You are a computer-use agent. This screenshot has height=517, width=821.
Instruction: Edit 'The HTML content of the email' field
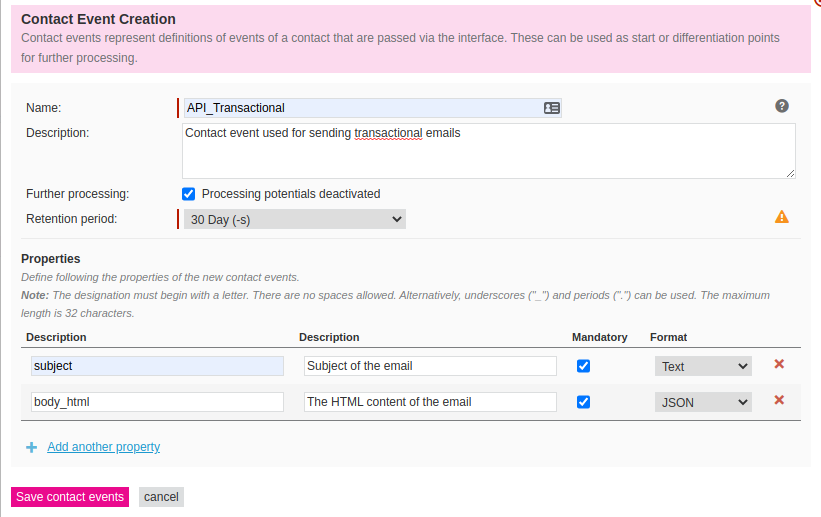(x=430, y=402)
